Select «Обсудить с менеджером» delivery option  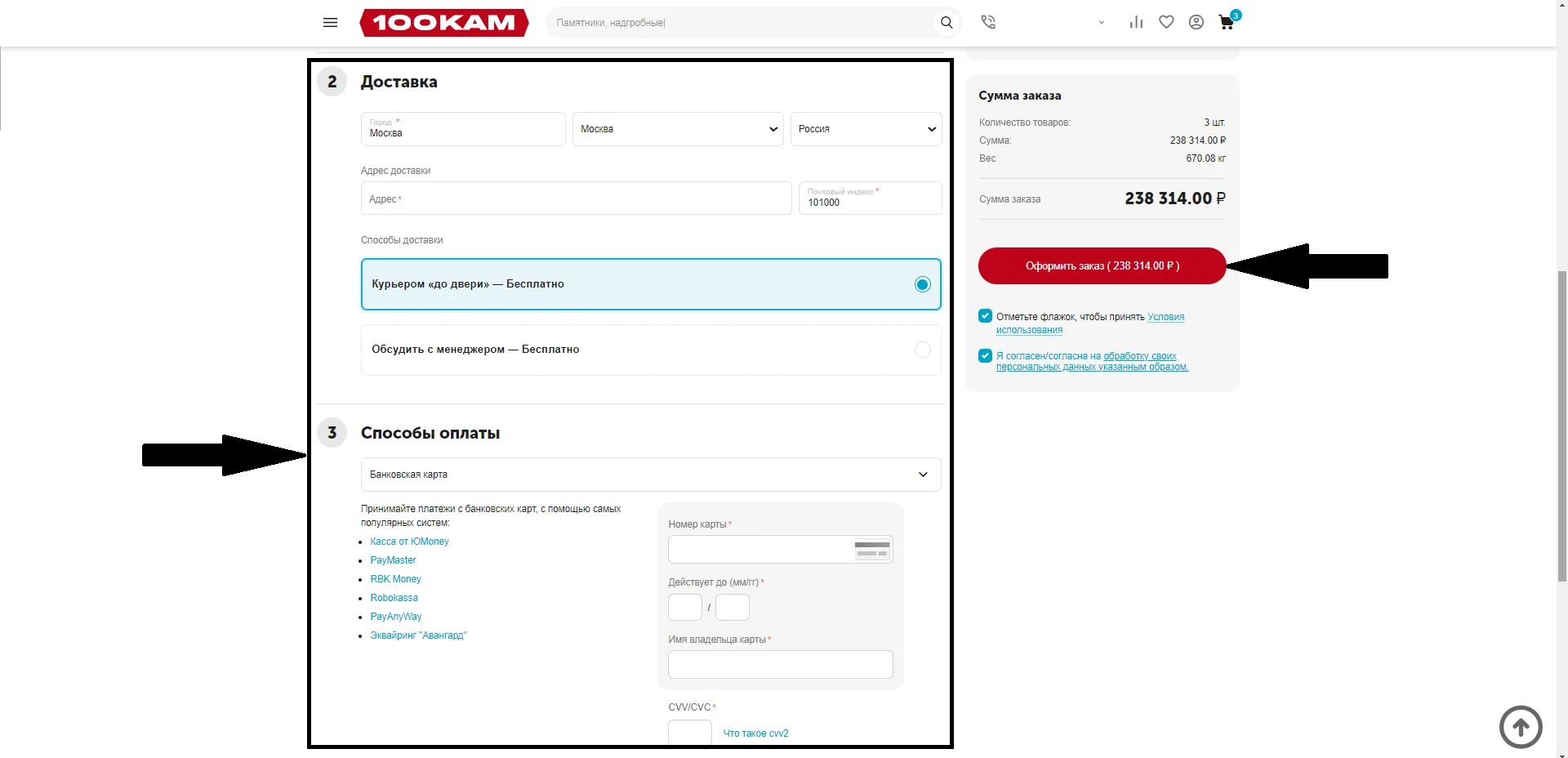pyautogui.click(x=922, y=350)
